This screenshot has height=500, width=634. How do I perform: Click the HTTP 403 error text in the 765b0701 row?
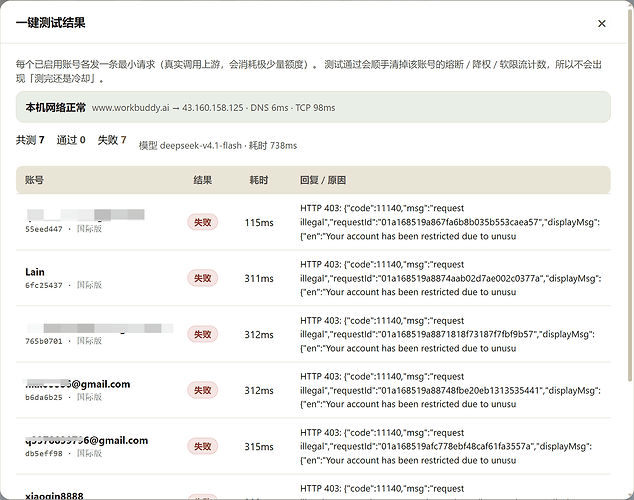click(447, 334)
